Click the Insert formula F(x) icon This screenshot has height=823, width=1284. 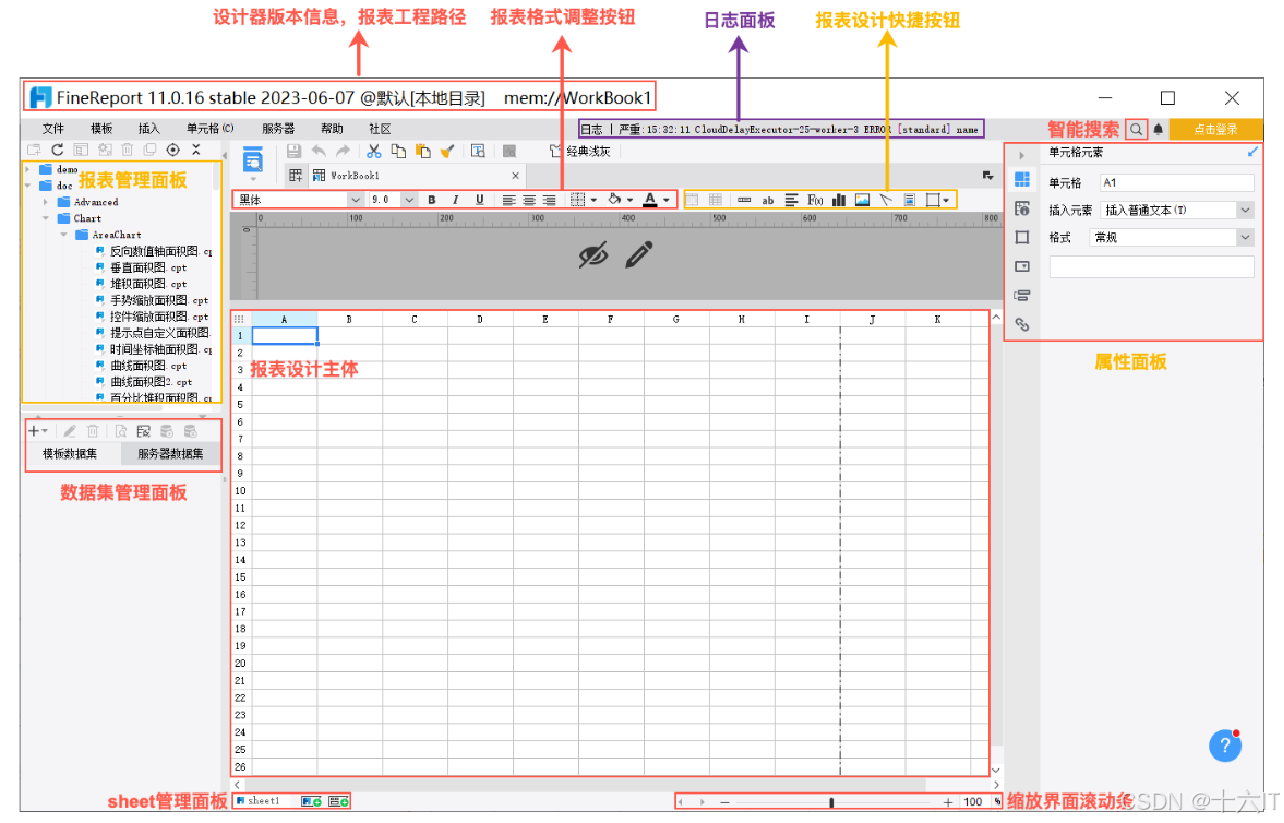coord(815,200)
